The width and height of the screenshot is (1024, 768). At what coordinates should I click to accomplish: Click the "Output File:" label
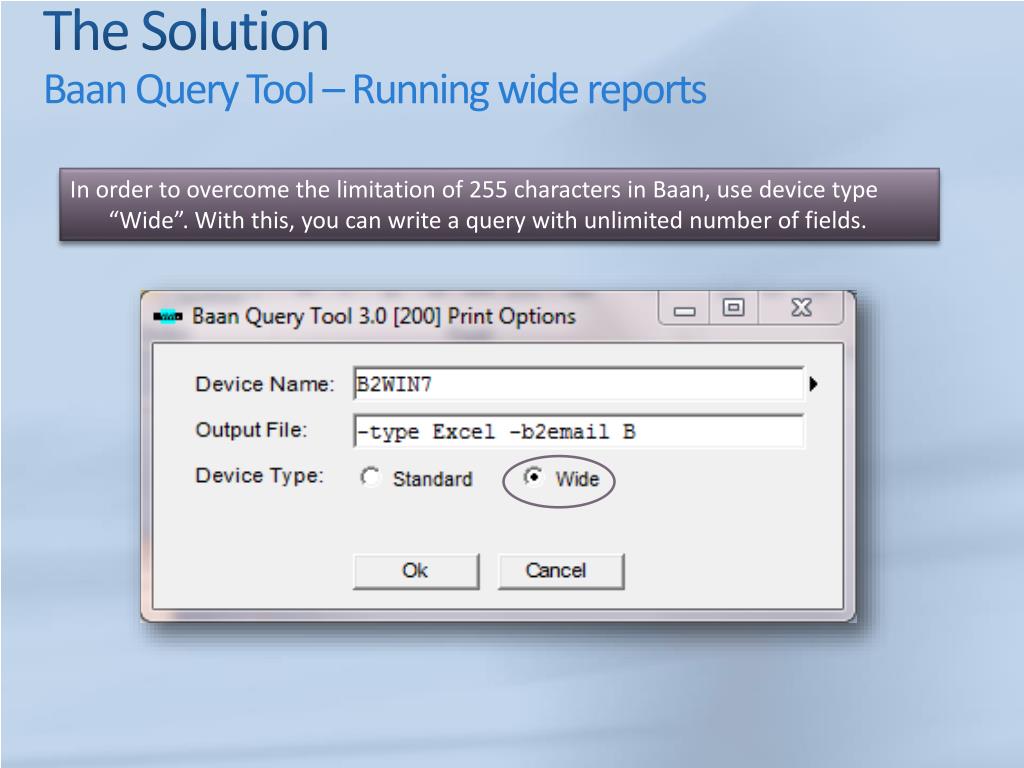point(251,430)
